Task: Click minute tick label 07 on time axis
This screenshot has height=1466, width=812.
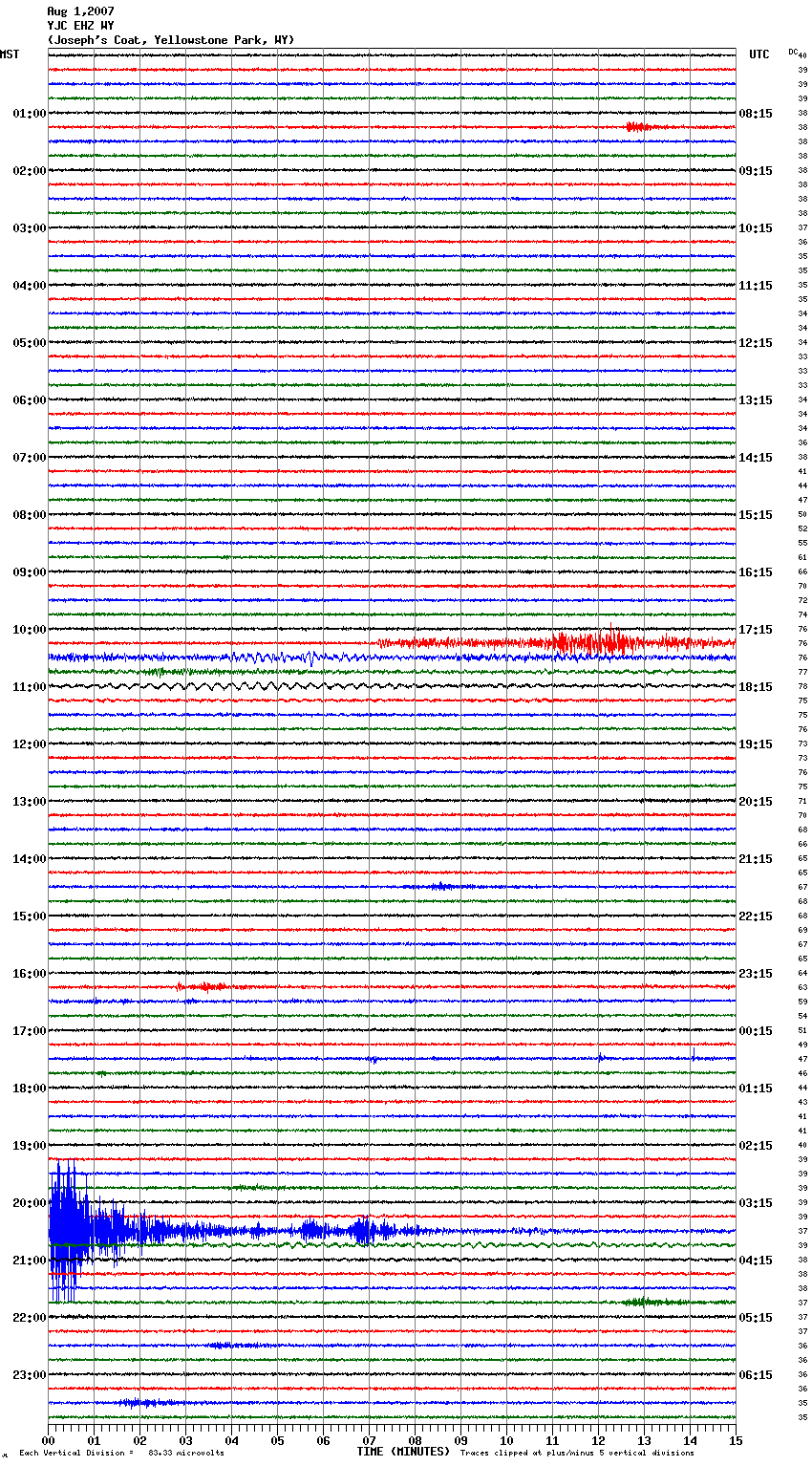Action: pos(369,1440)
